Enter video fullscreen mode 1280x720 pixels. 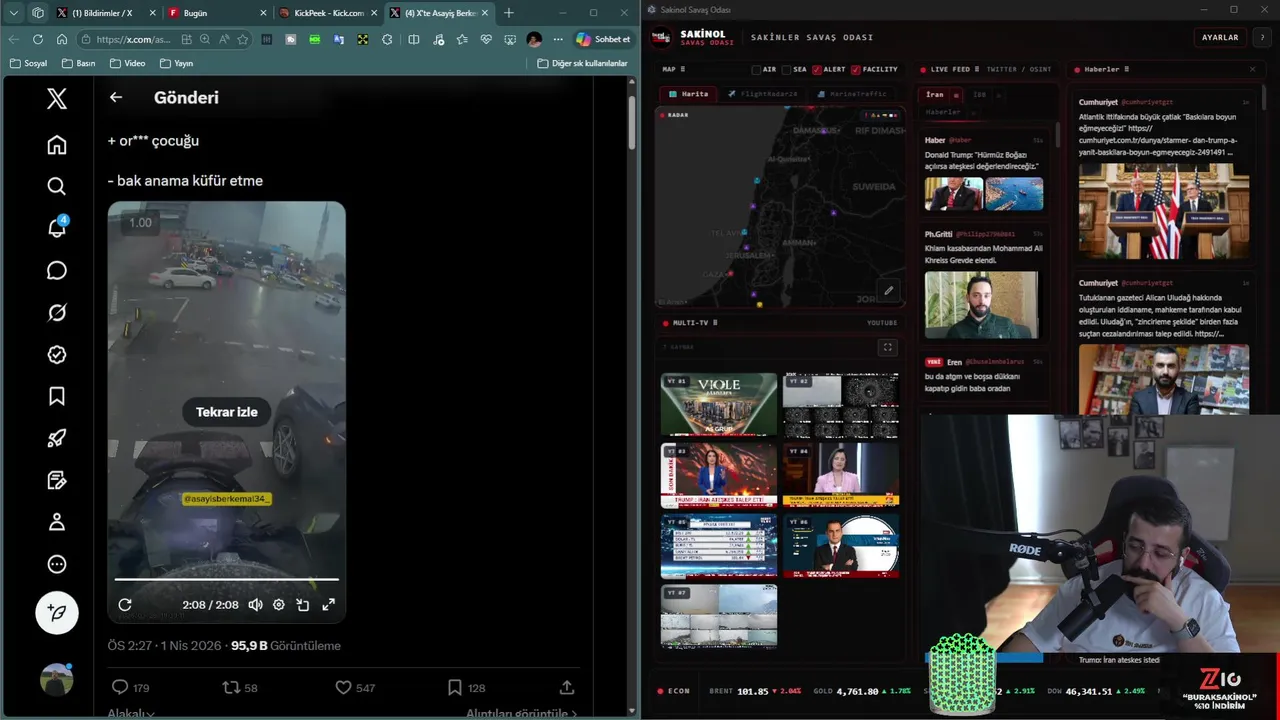click(328, 604)
